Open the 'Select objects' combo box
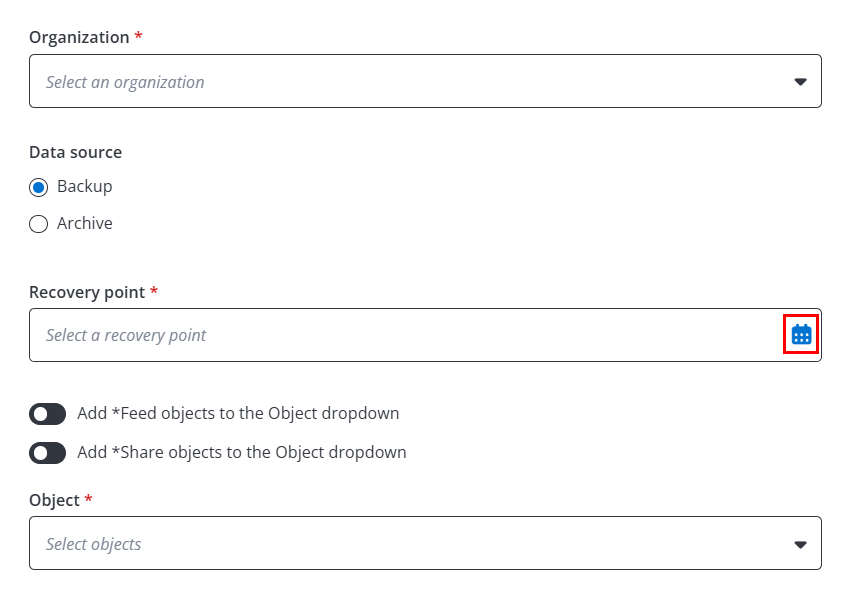852x590 pixels. (400, 544)
